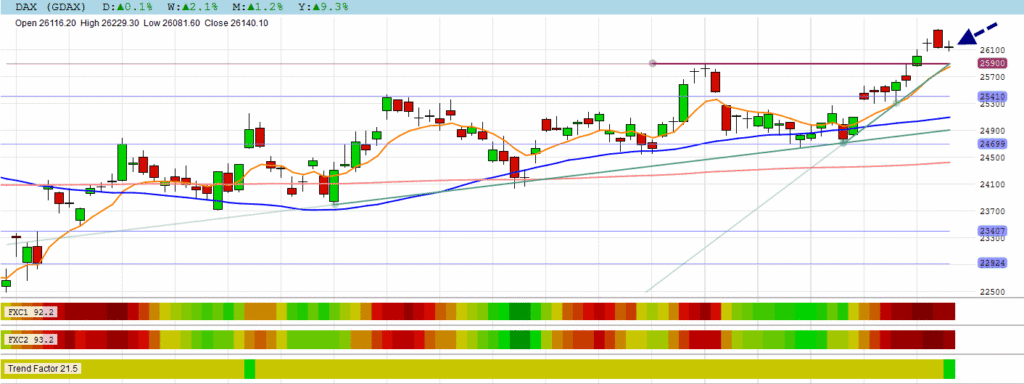Click the circle anchor of resistance line
This screenshot has width=1024, height=384.
pos(652,63)
